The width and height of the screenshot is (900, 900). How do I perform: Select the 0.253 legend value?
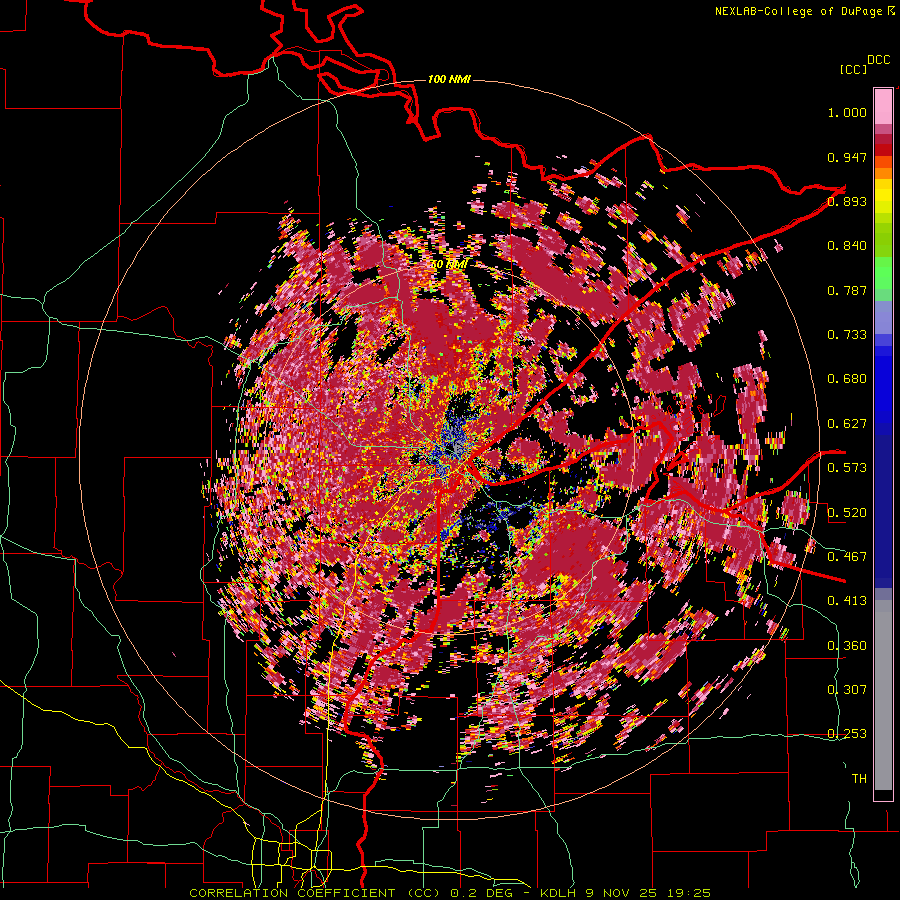pos(847,734)
